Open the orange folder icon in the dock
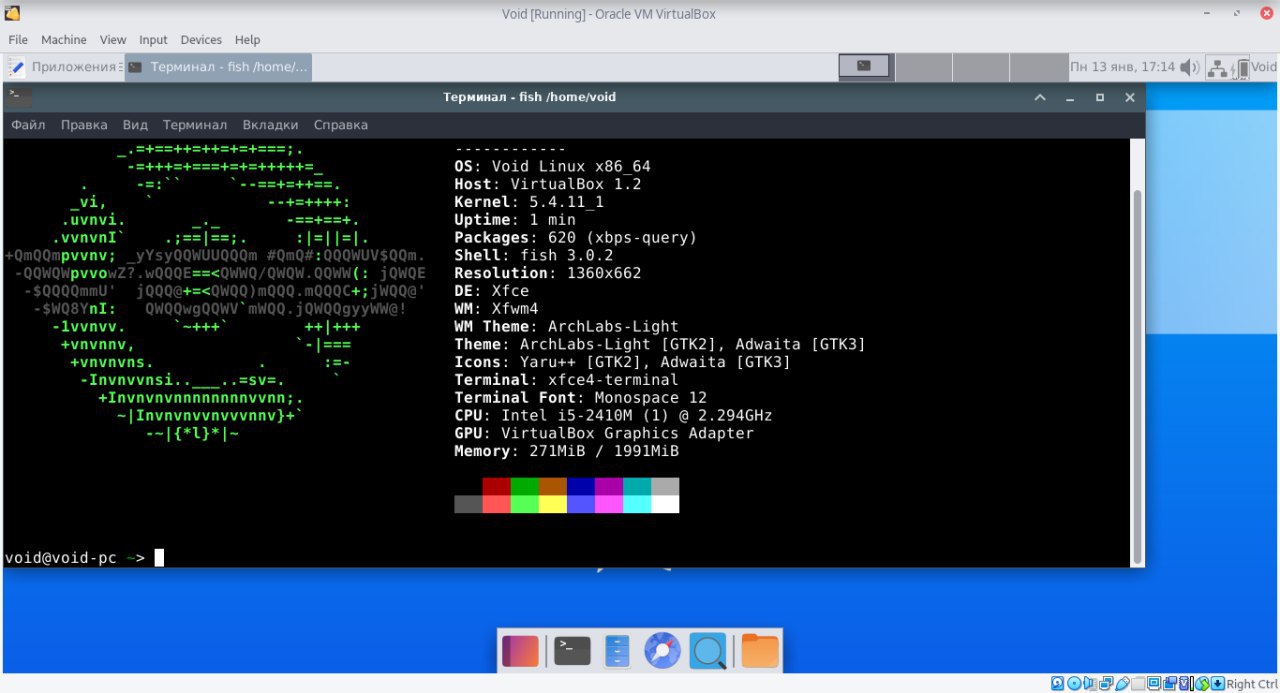 point(760,651)
